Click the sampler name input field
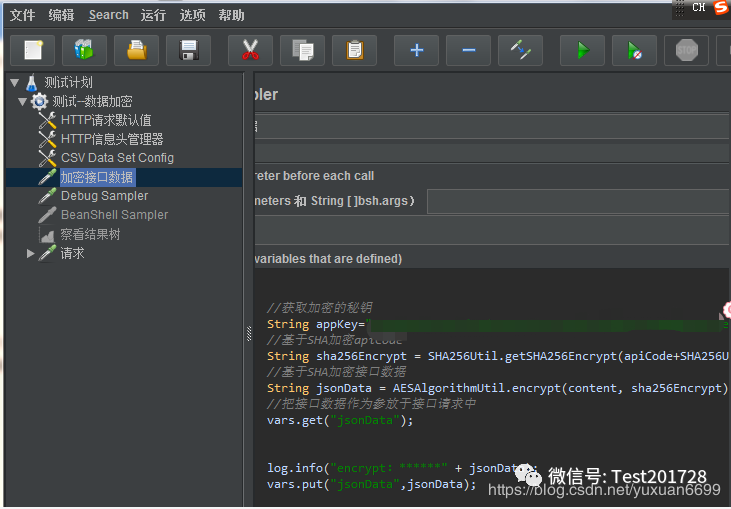731x509 pixels. [x=492, y=126]
